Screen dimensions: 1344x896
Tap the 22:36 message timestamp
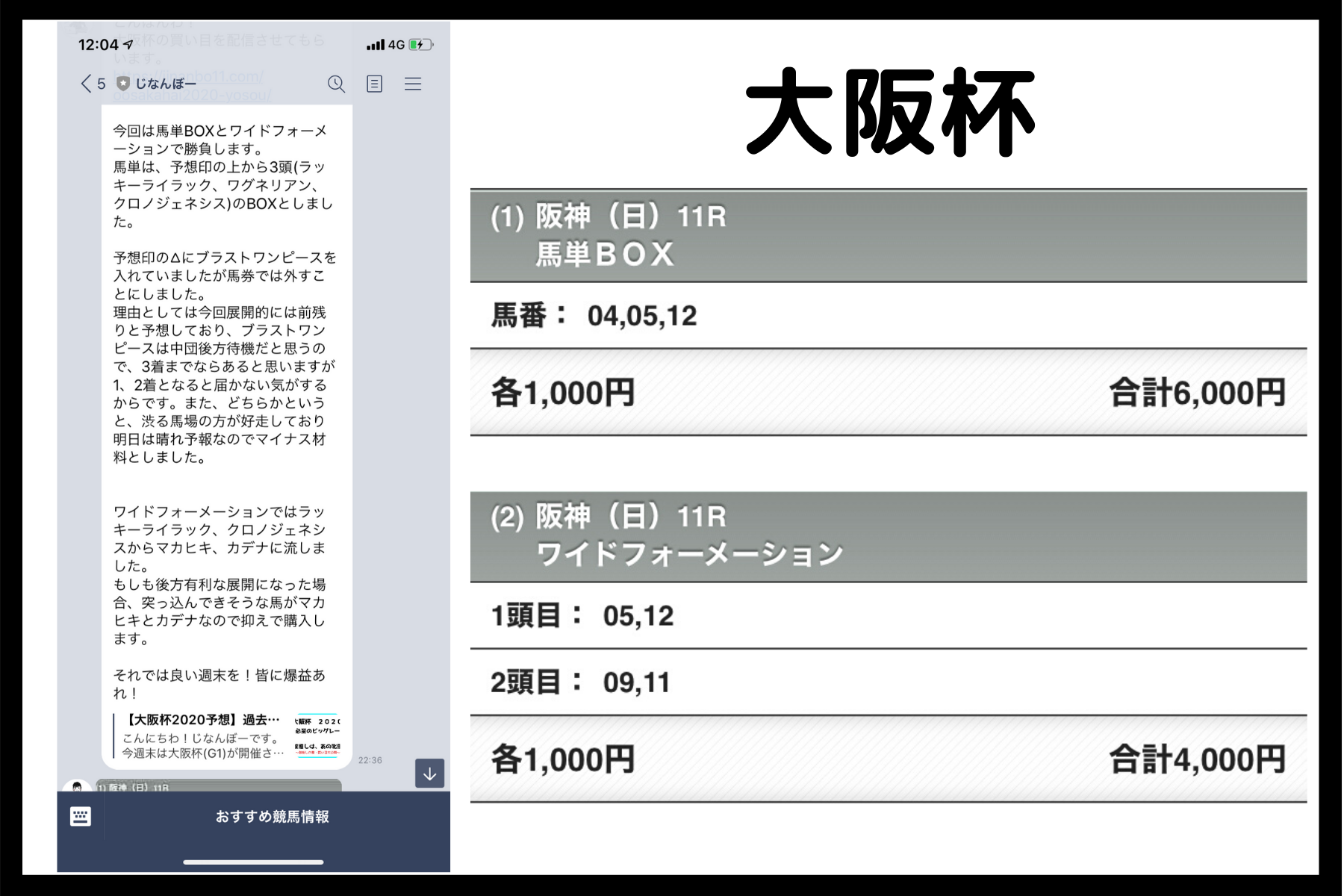pos(370,760)
